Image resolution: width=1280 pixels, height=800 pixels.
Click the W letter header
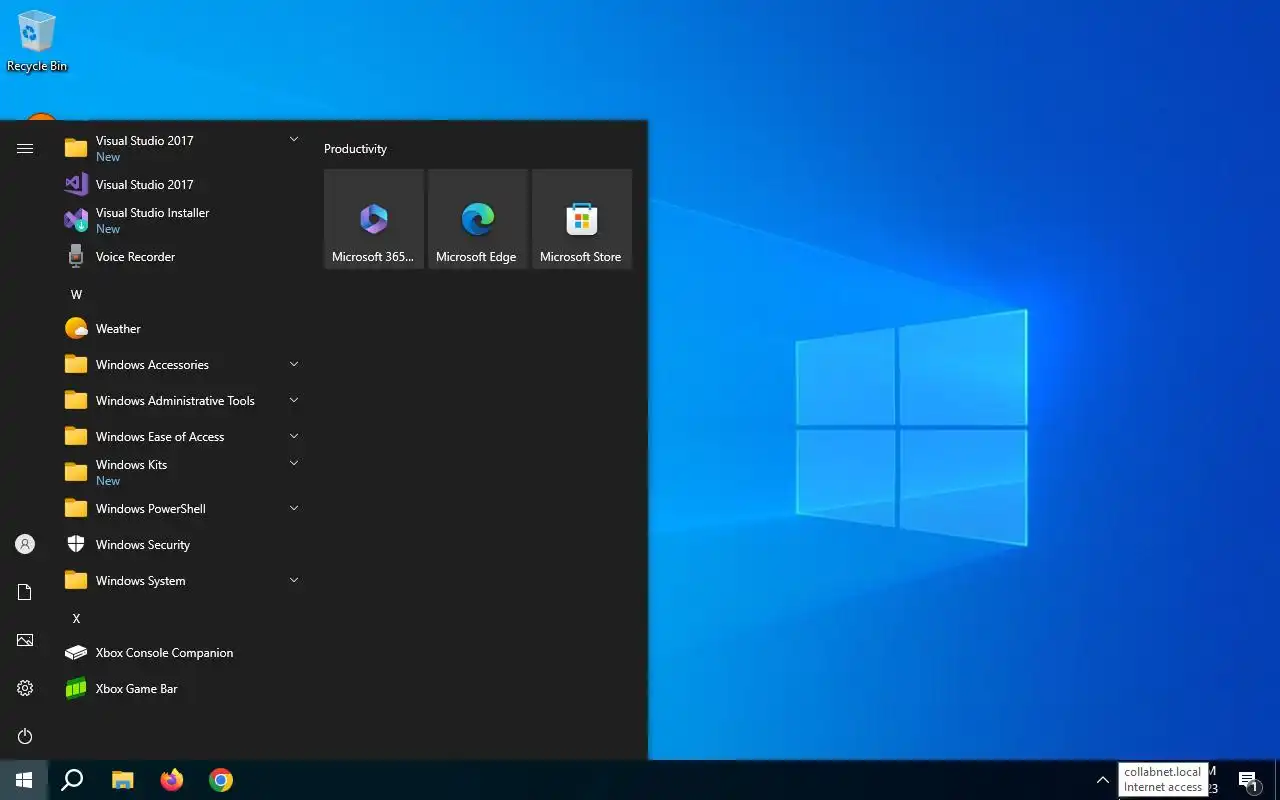pyautogui.click(x=76, y=295)
